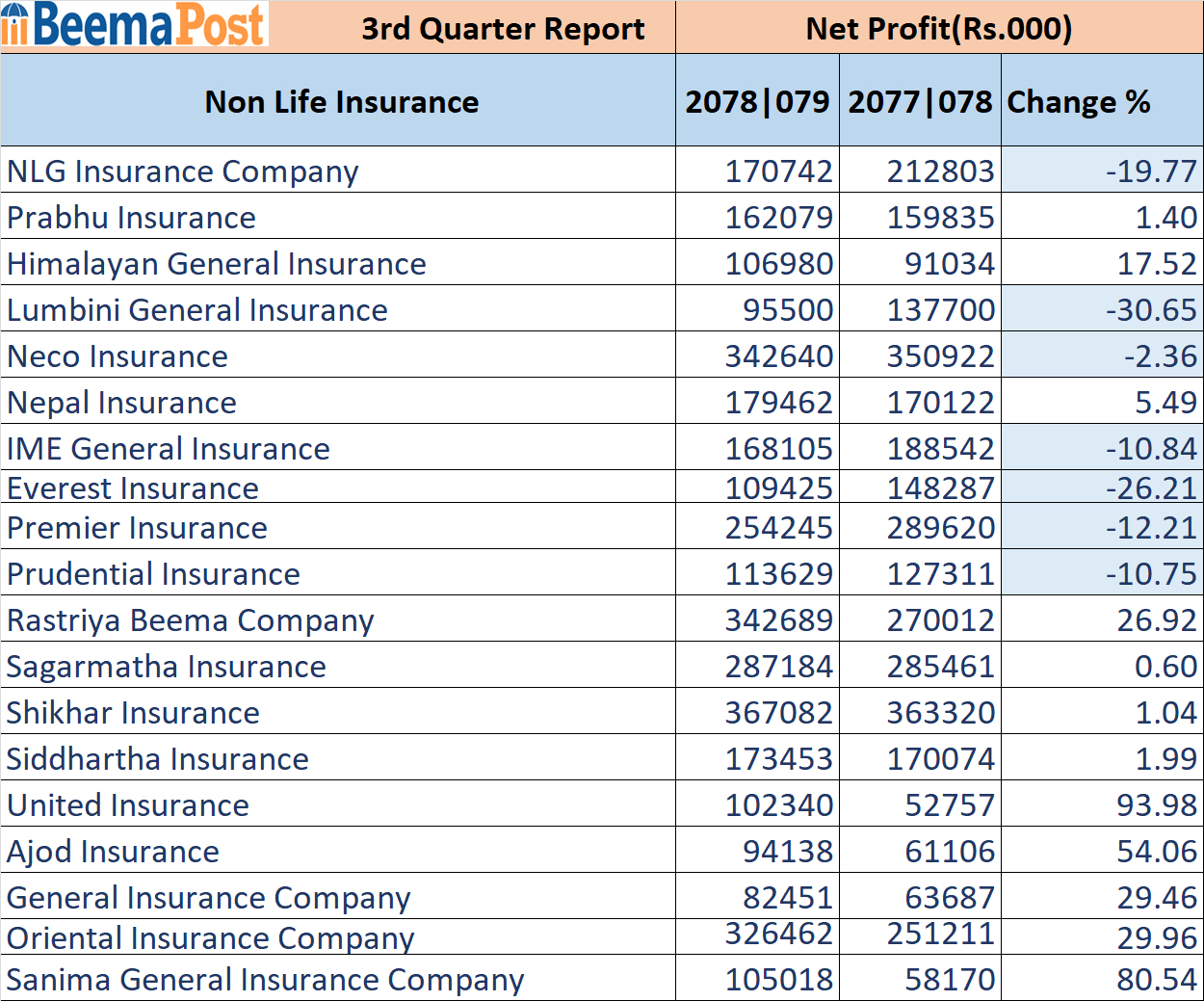Click Prabhu Insurance's 162079 profit cell
This screenshot has width=1204, height=1001.
click(x=778, y=218)
